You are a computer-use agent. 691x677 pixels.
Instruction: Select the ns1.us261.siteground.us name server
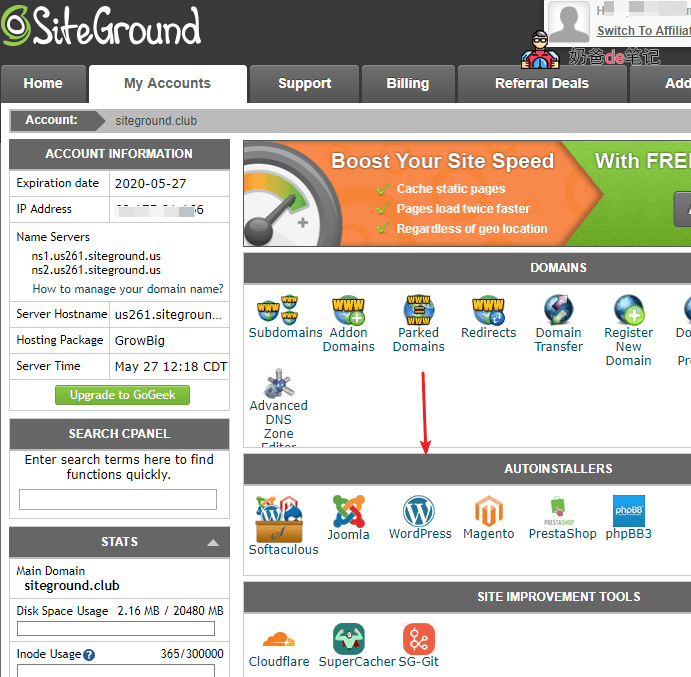click(96, 256)
